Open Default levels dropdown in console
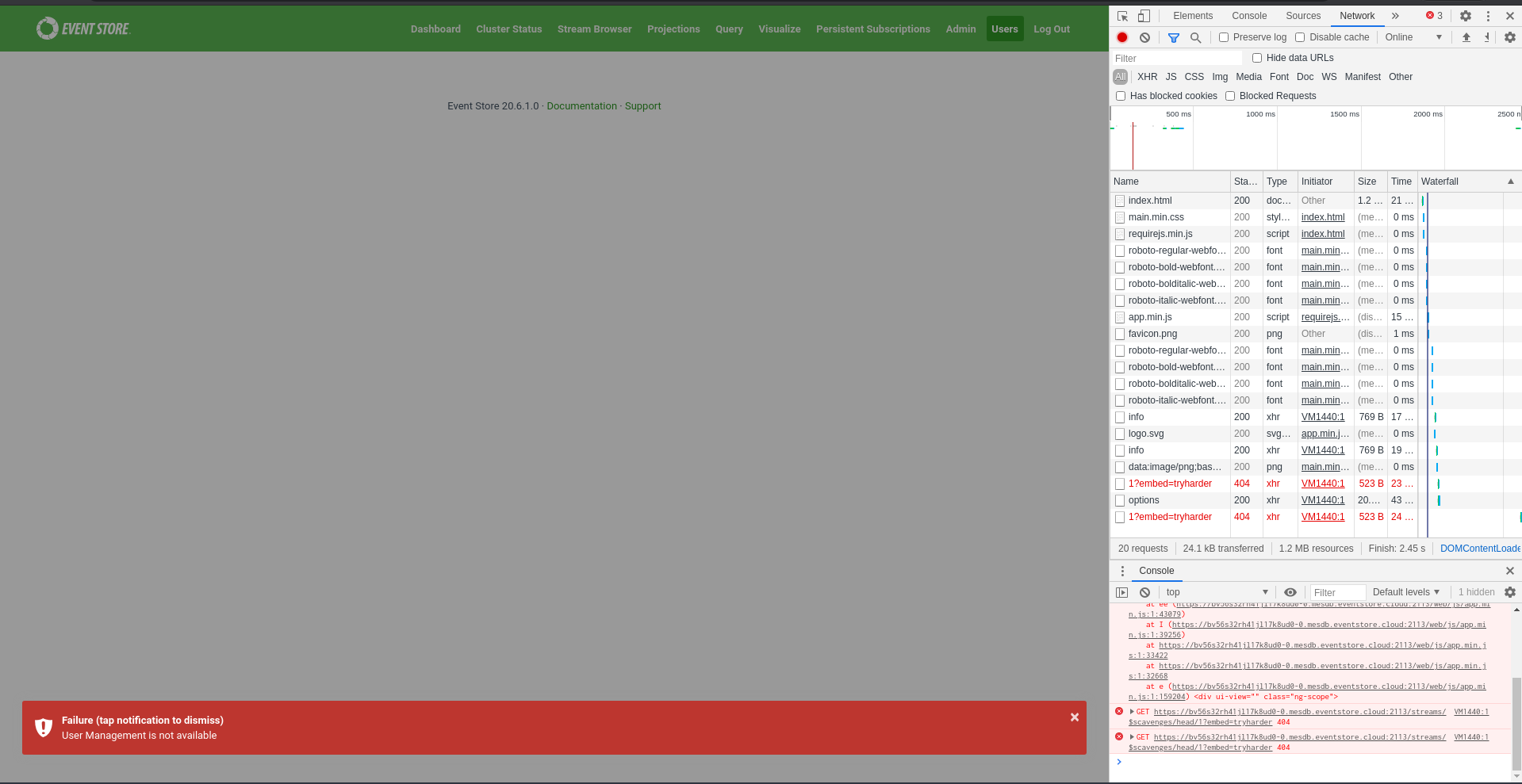 coord(1406,592)
